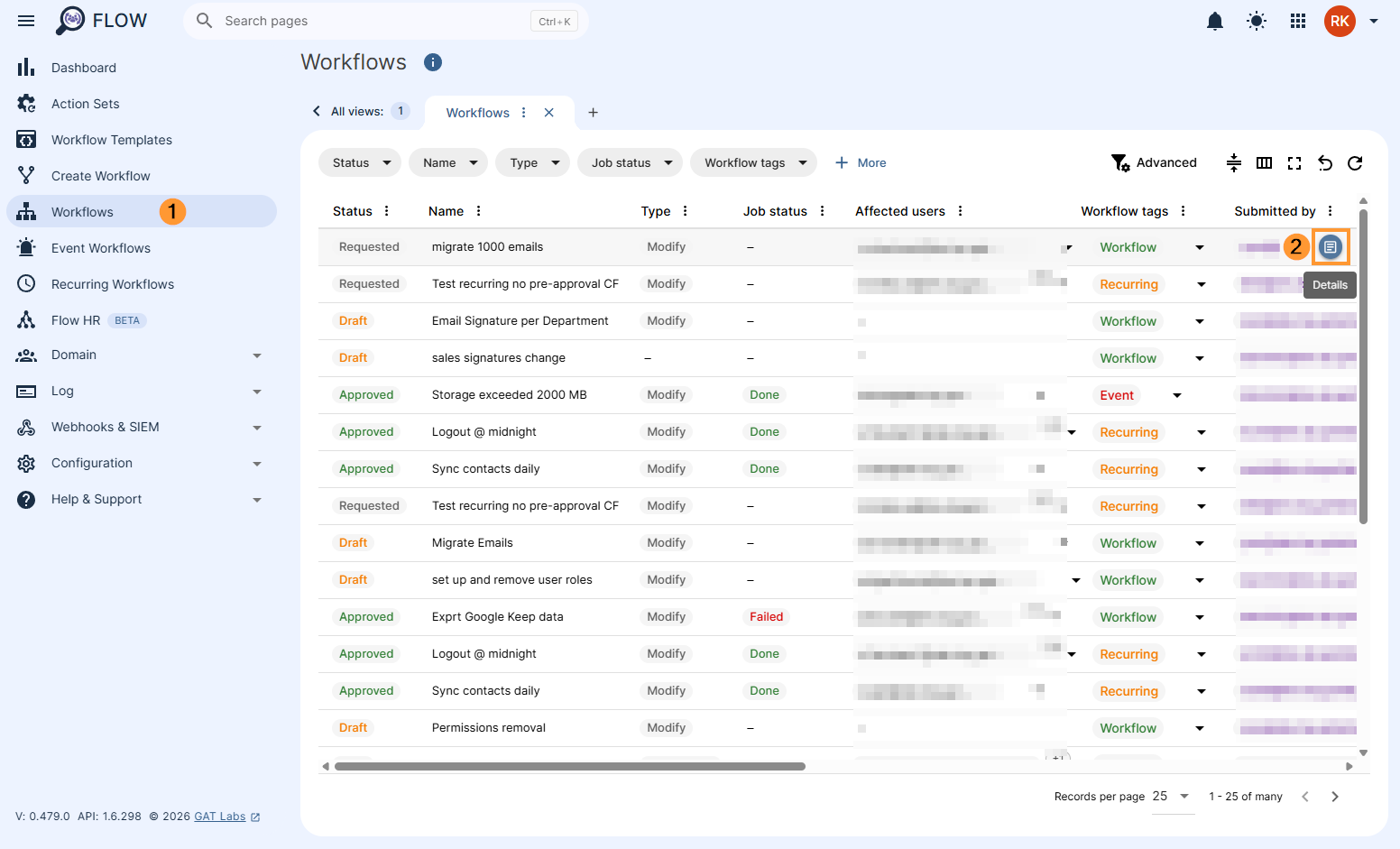Open Job status column menu
1400x849 pixels.
pos(822,211)
